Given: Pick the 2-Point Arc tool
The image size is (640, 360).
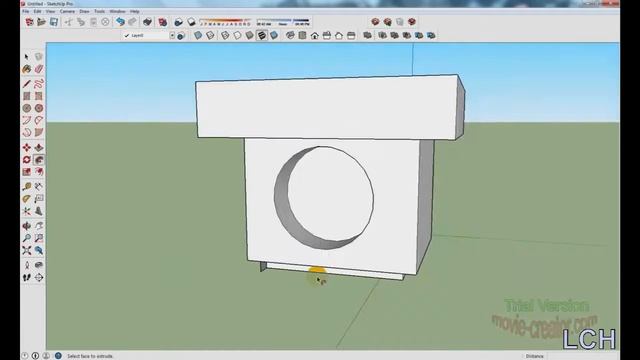Looking at the screenshot, I should pos(39,120).
